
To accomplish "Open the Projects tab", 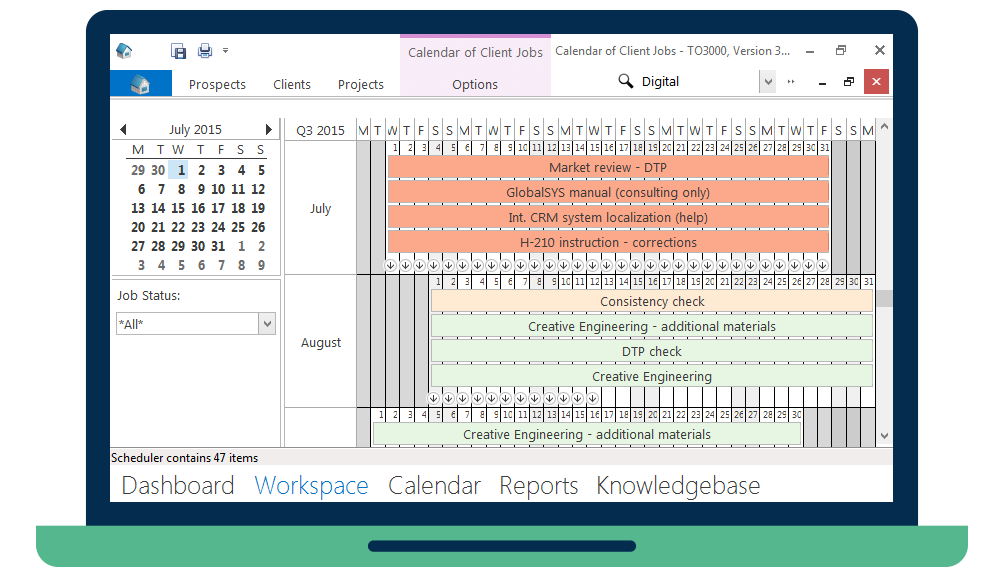I will 360,85.
